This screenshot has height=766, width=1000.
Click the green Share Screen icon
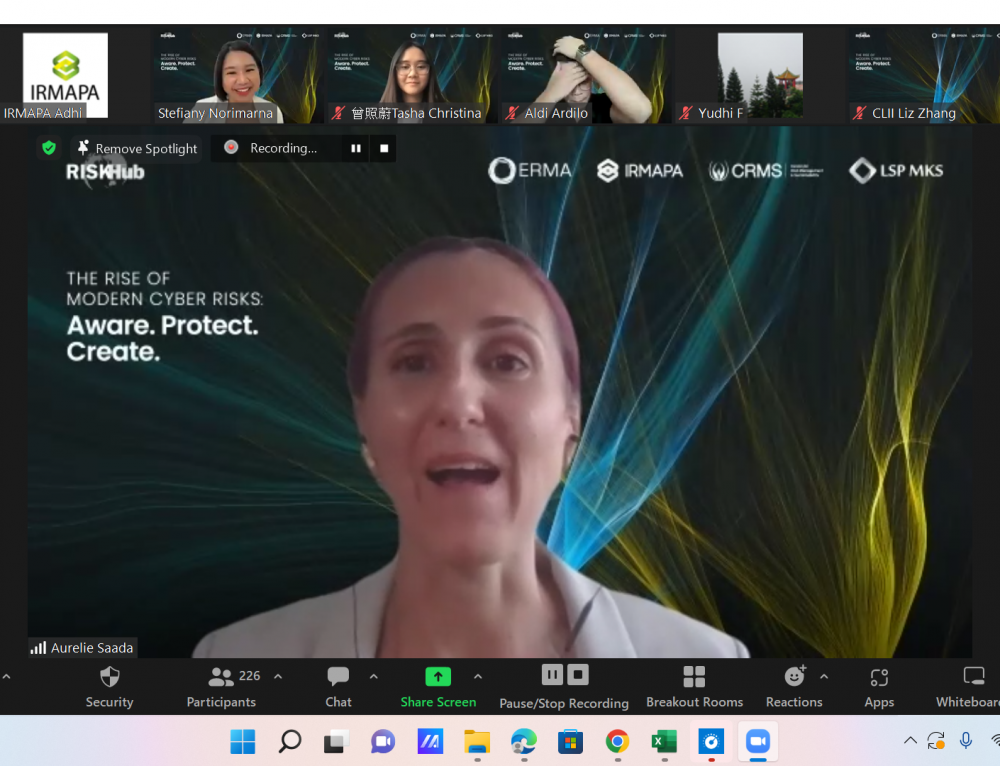[x=438, y=677]
